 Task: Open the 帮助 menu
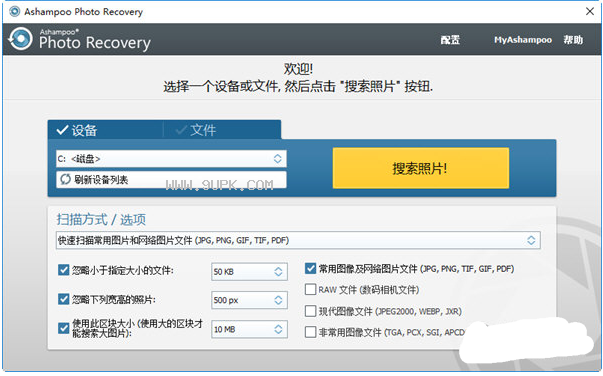point(573,40)
